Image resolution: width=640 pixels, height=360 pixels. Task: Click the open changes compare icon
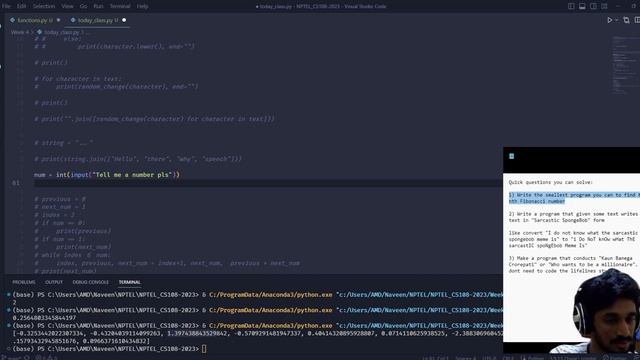(626, 20)
